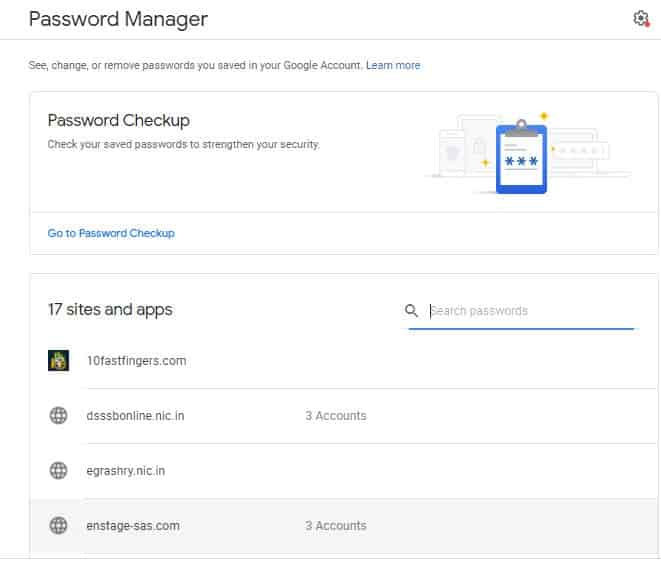This screenshot has height=561, width=661.
Task: Click the globe icon beside egrashry.nic.in
Action: [x=59, y=470]
